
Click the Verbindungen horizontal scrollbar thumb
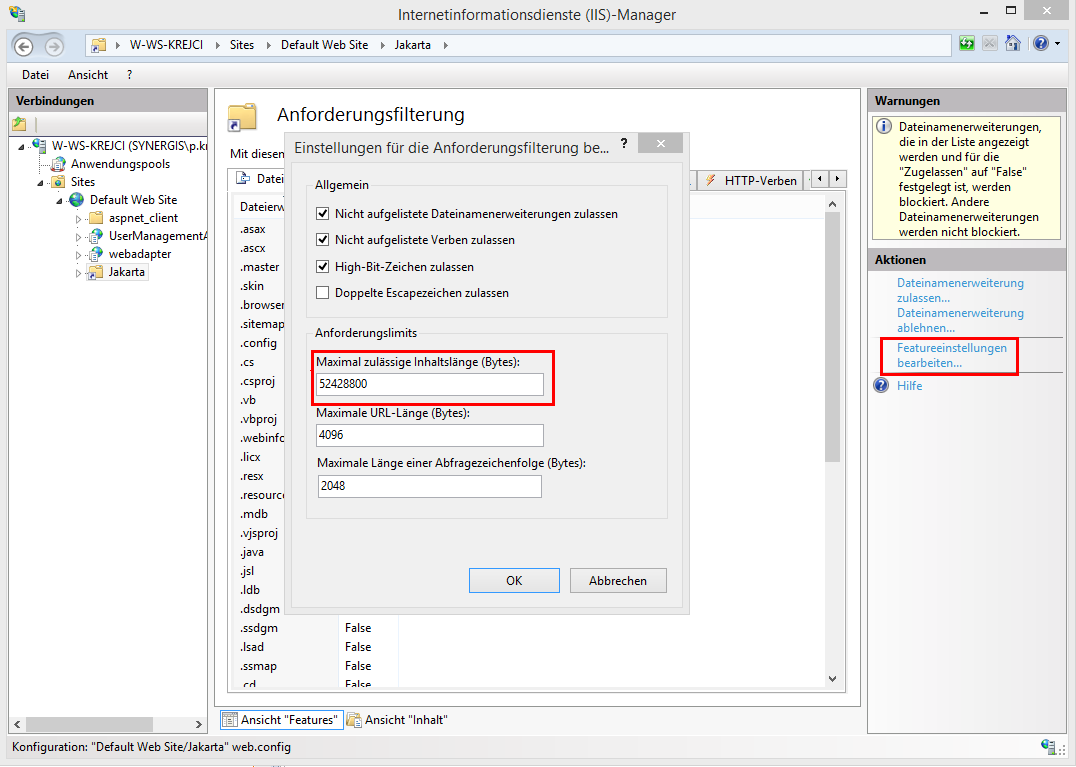tap(89, 724)
